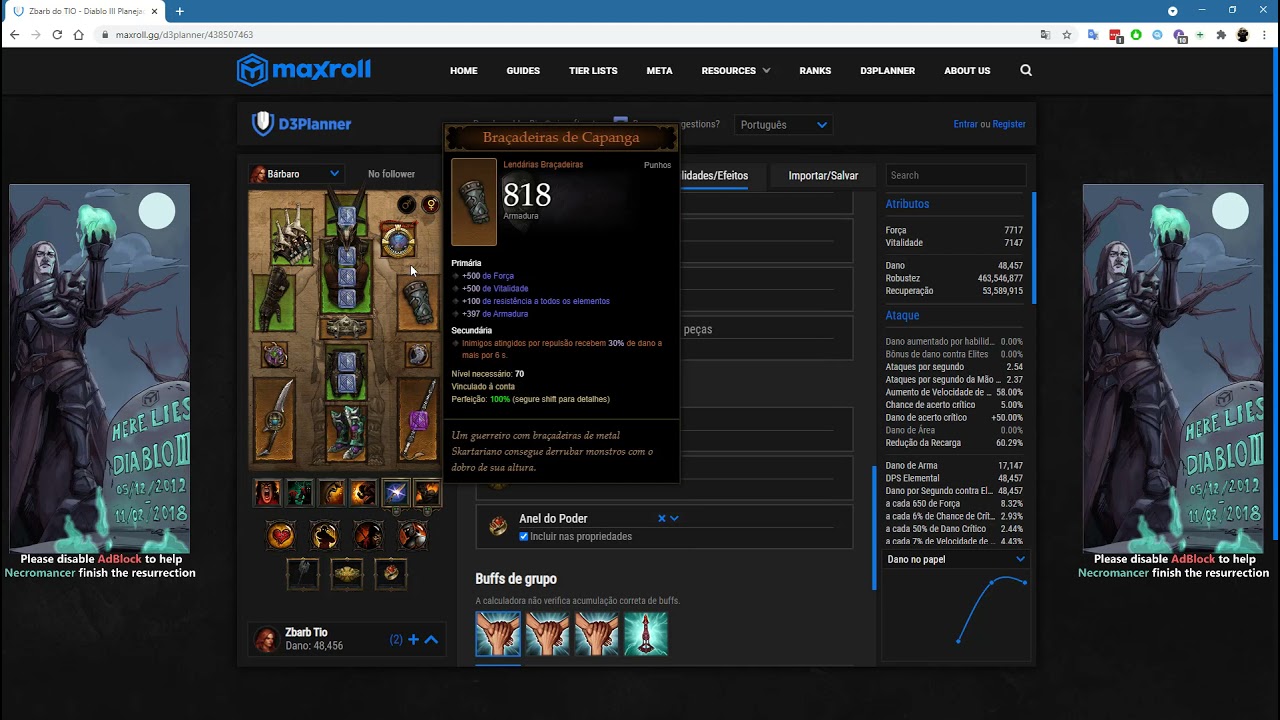
Task: Open the third active skill slot
Action: 331,493
